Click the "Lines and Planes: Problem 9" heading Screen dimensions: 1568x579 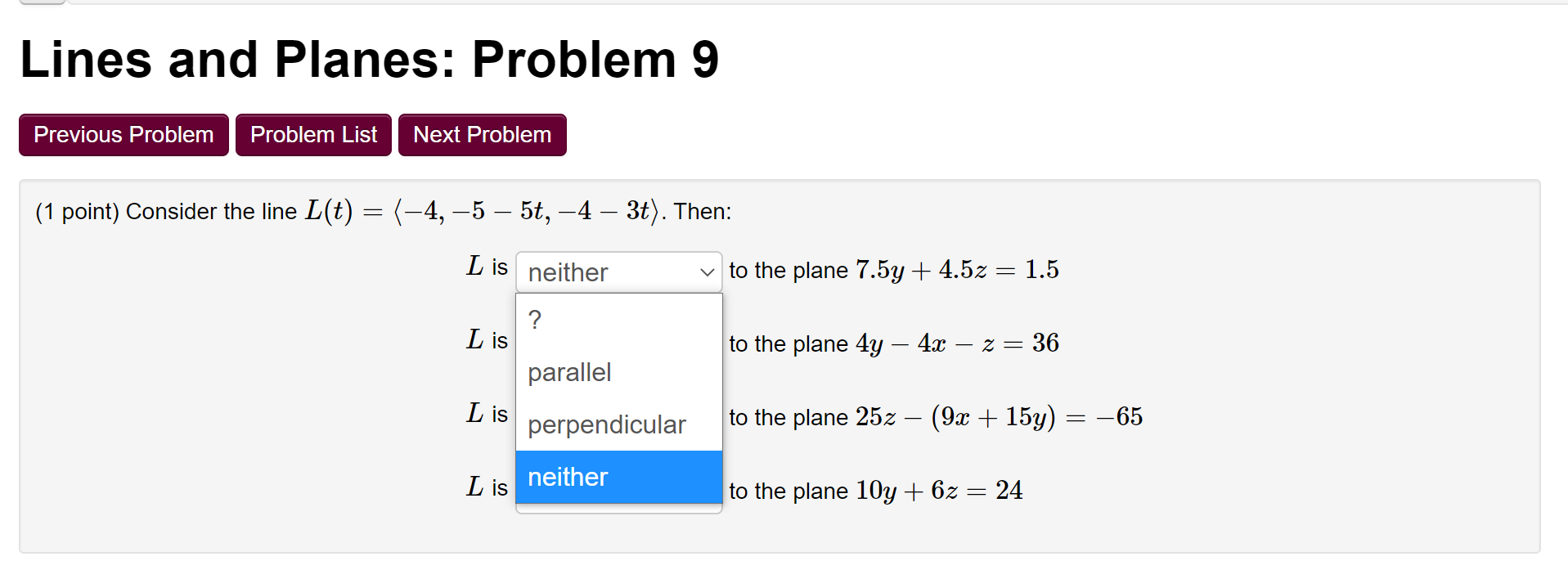[x=368, y=58]
